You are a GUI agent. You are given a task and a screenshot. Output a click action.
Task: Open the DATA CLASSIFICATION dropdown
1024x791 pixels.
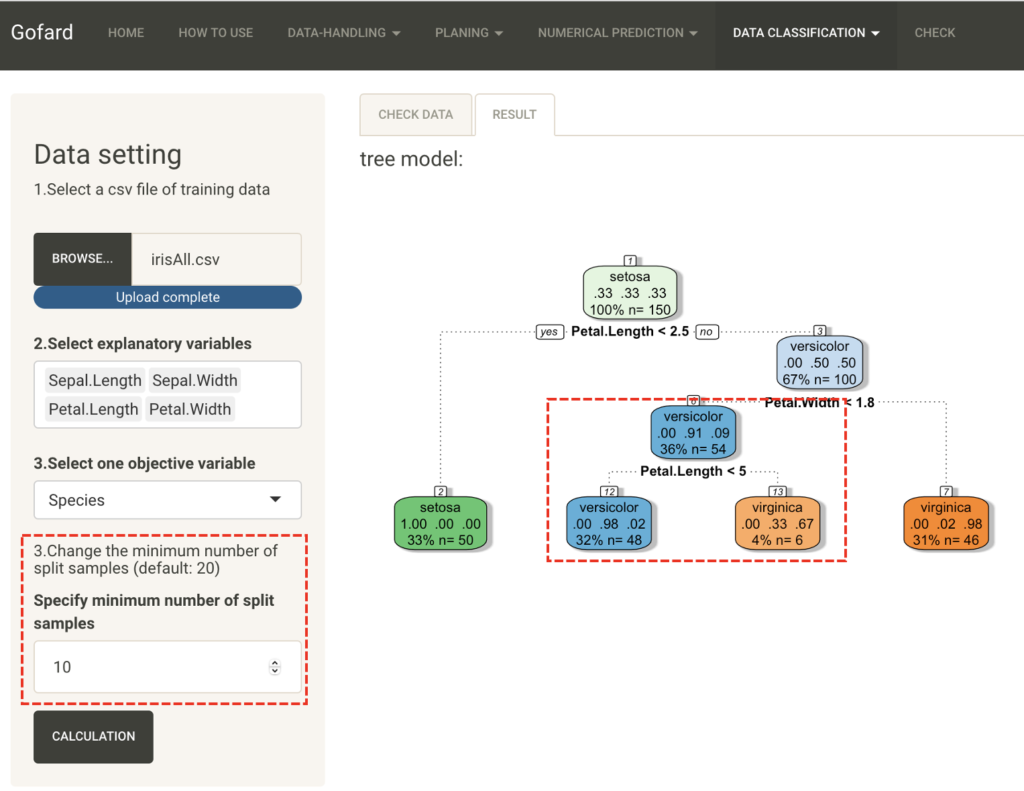pos(806,33)
